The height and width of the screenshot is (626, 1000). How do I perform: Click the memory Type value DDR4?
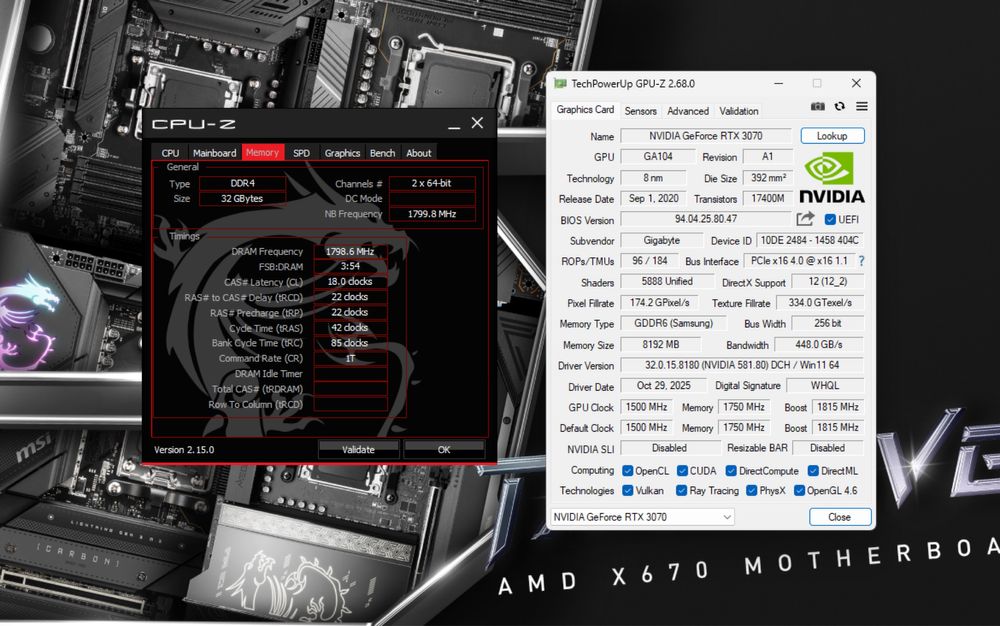(x=242, y=184)
